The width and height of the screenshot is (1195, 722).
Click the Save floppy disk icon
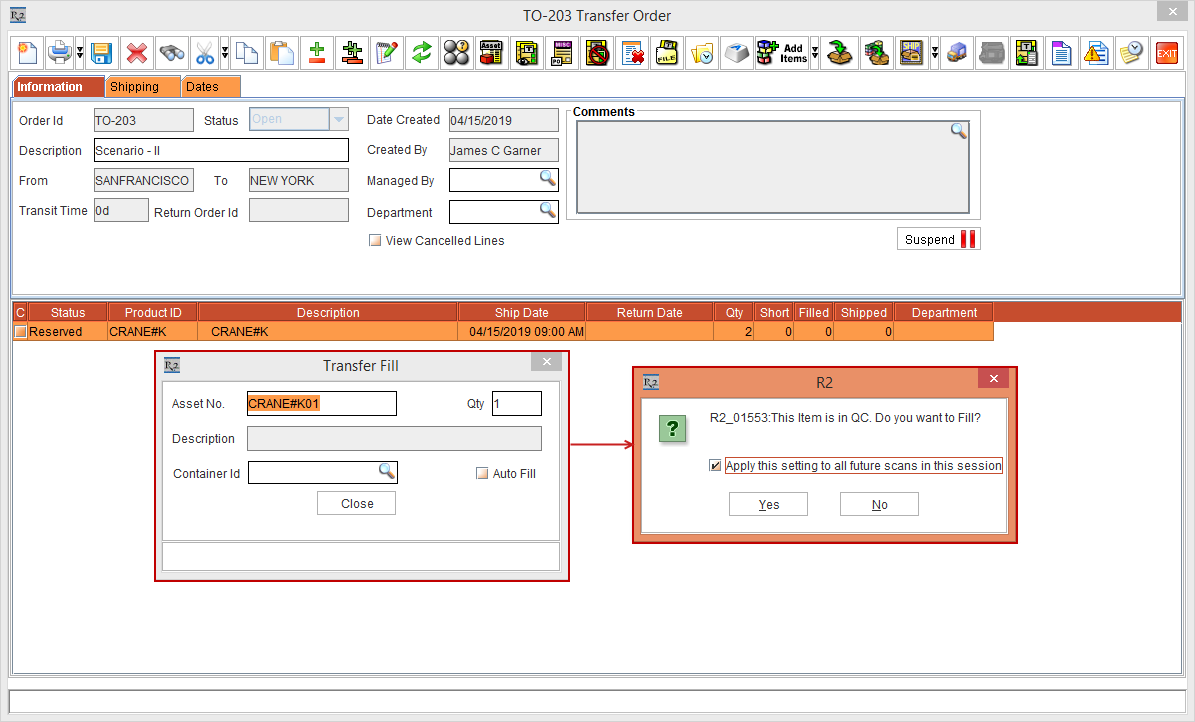pos(102,53)
